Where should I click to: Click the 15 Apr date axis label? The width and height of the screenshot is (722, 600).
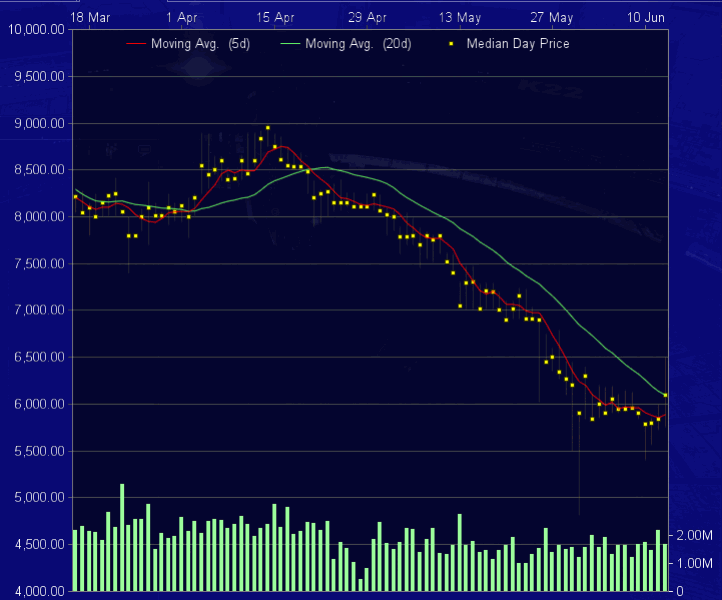[x=275, y=17]
